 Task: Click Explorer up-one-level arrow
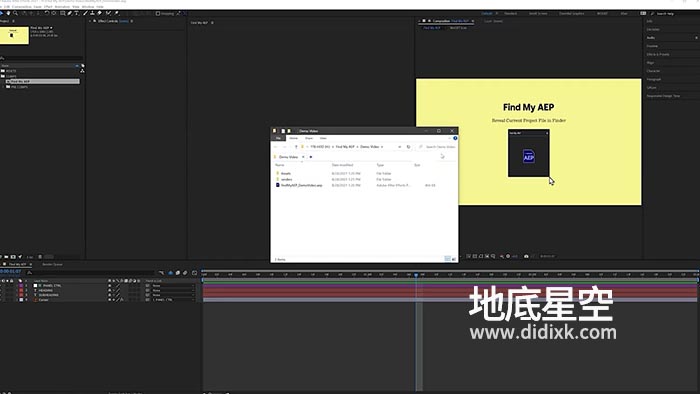(x=296, y=147)
